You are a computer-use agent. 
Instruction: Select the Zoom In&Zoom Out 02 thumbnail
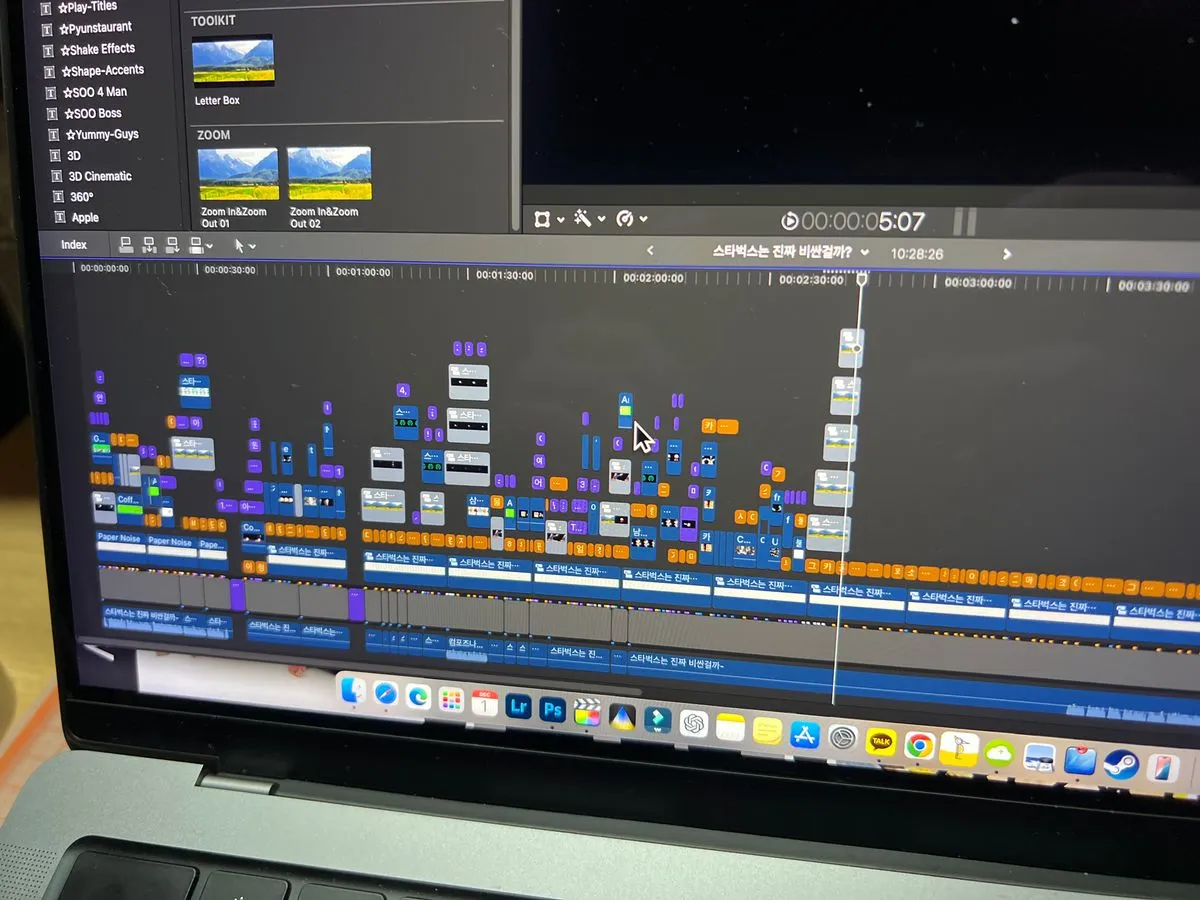coord(329,175)
